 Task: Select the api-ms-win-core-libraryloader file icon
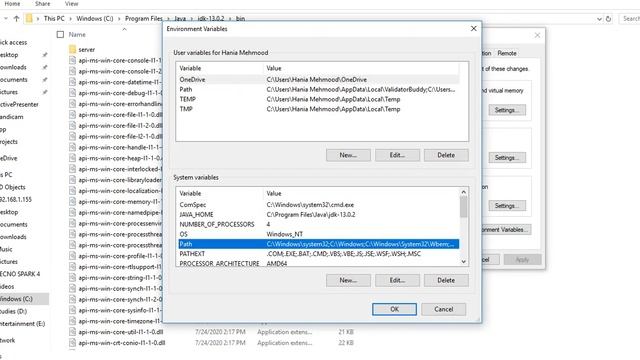[73, 180]
